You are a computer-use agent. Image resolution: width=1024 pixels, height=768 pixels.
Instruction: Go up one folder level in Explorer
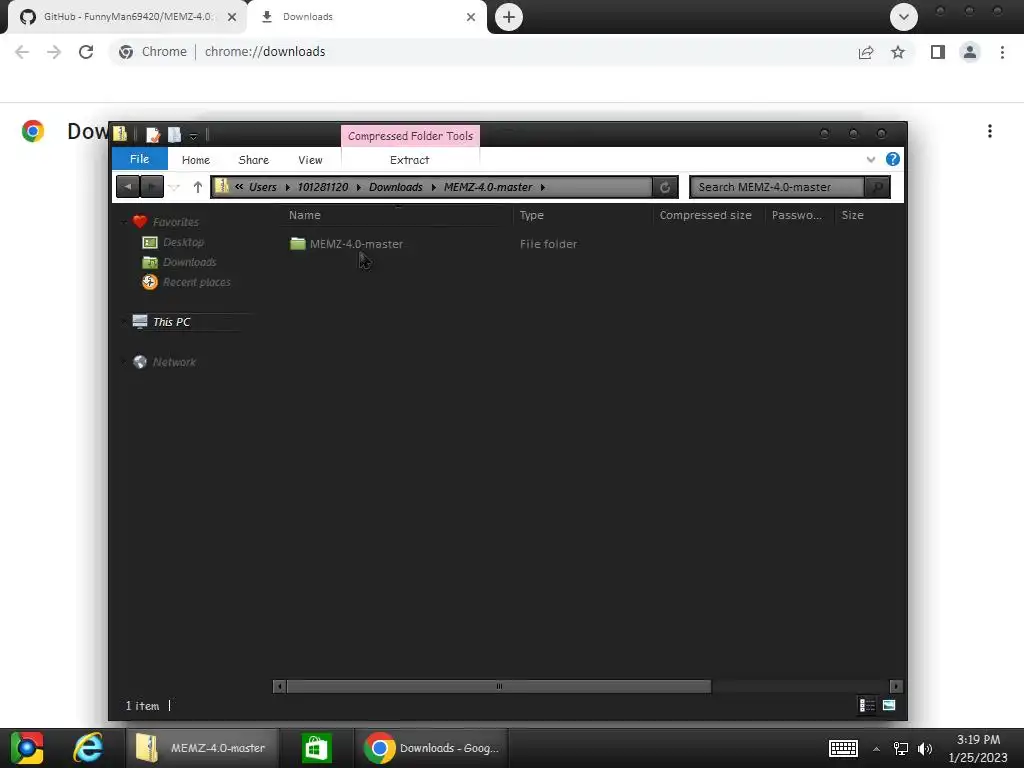[198, 187]
